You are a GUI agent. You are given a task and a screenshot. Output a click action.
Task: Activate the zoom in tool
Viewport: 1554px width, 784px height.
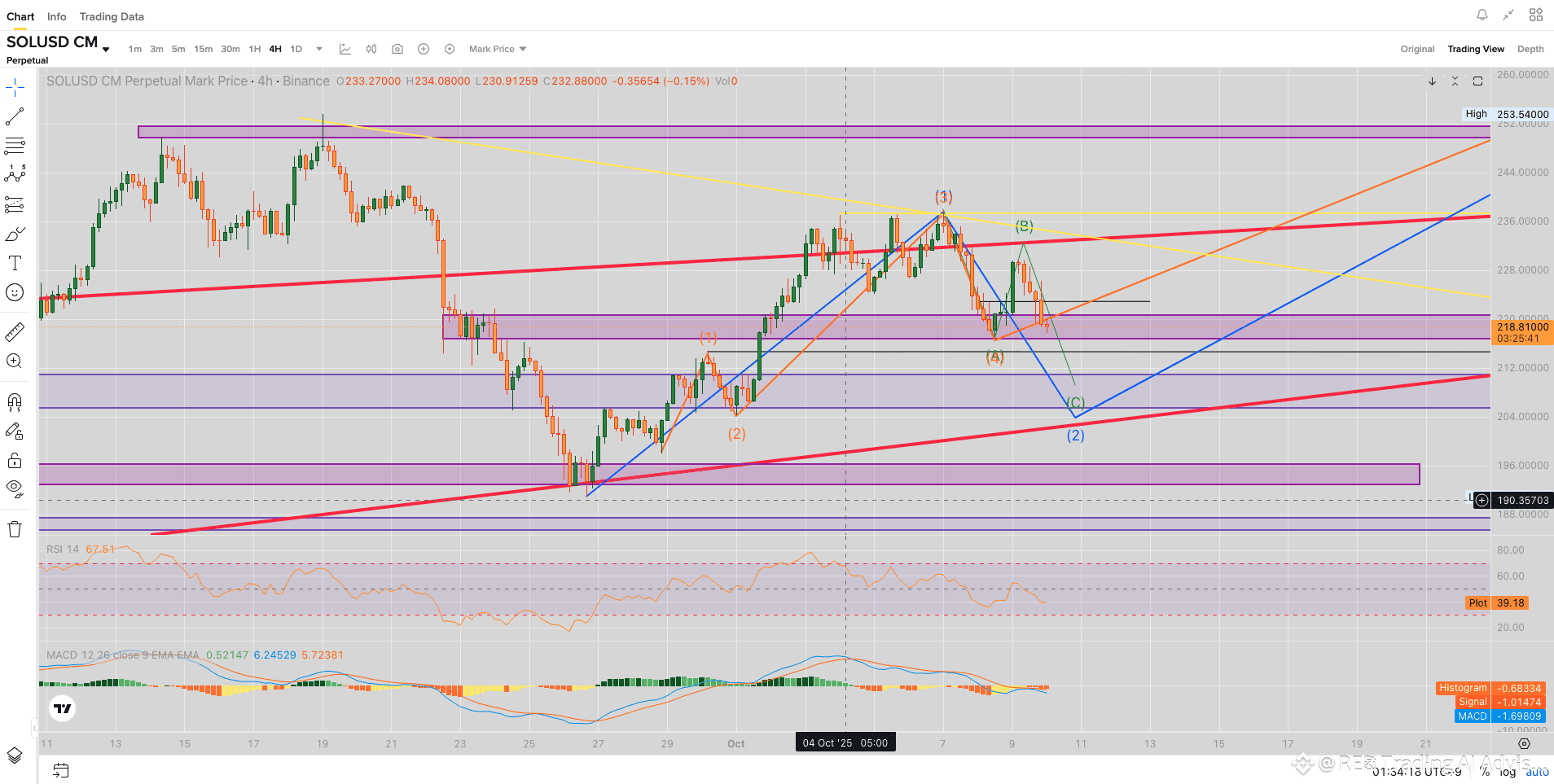pos(15,361)
